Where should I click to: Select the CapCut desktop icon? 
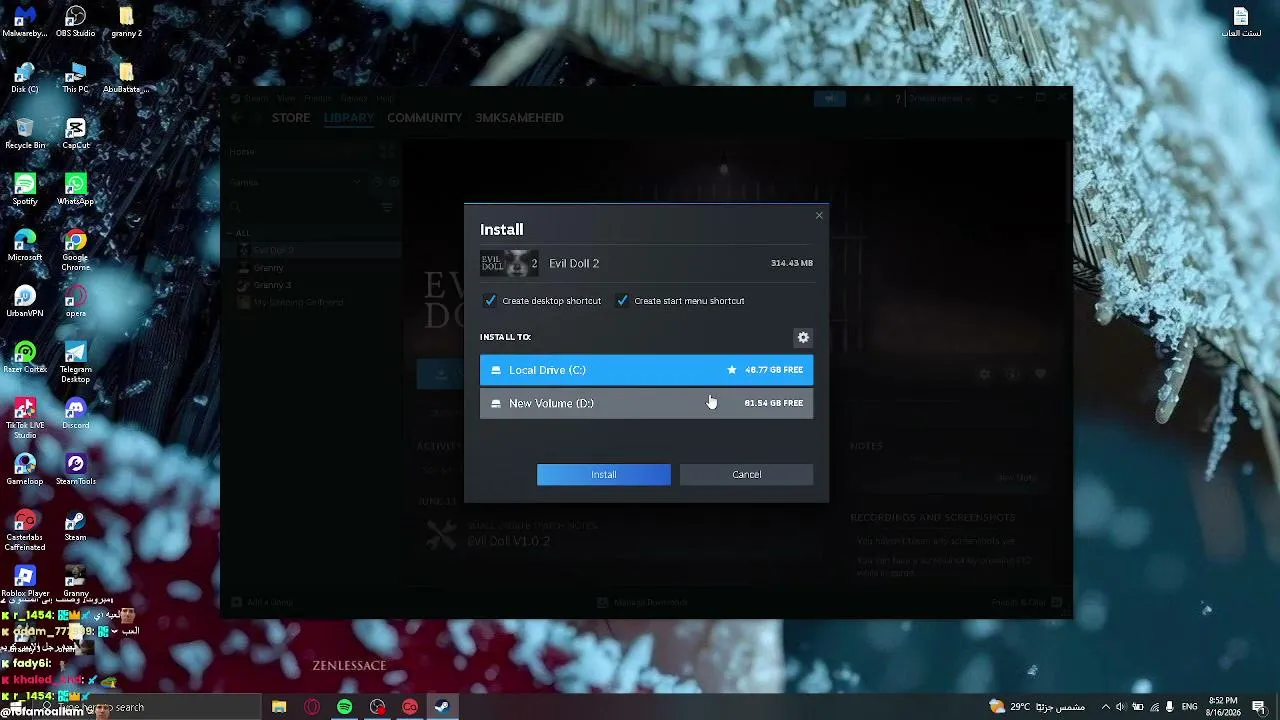75,134
